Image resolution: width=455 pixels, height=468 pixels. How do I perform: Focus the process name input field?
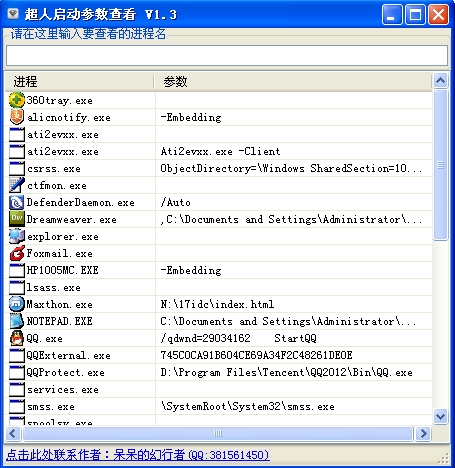(227, 55)
